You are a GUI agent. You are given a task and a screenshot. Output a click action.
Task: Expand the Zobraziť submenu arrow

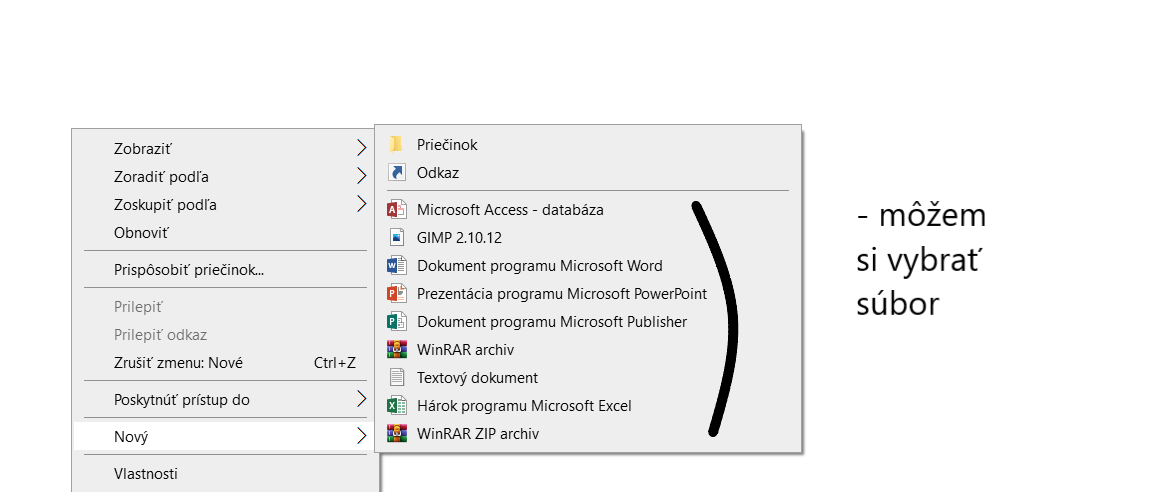click(361, 148)
